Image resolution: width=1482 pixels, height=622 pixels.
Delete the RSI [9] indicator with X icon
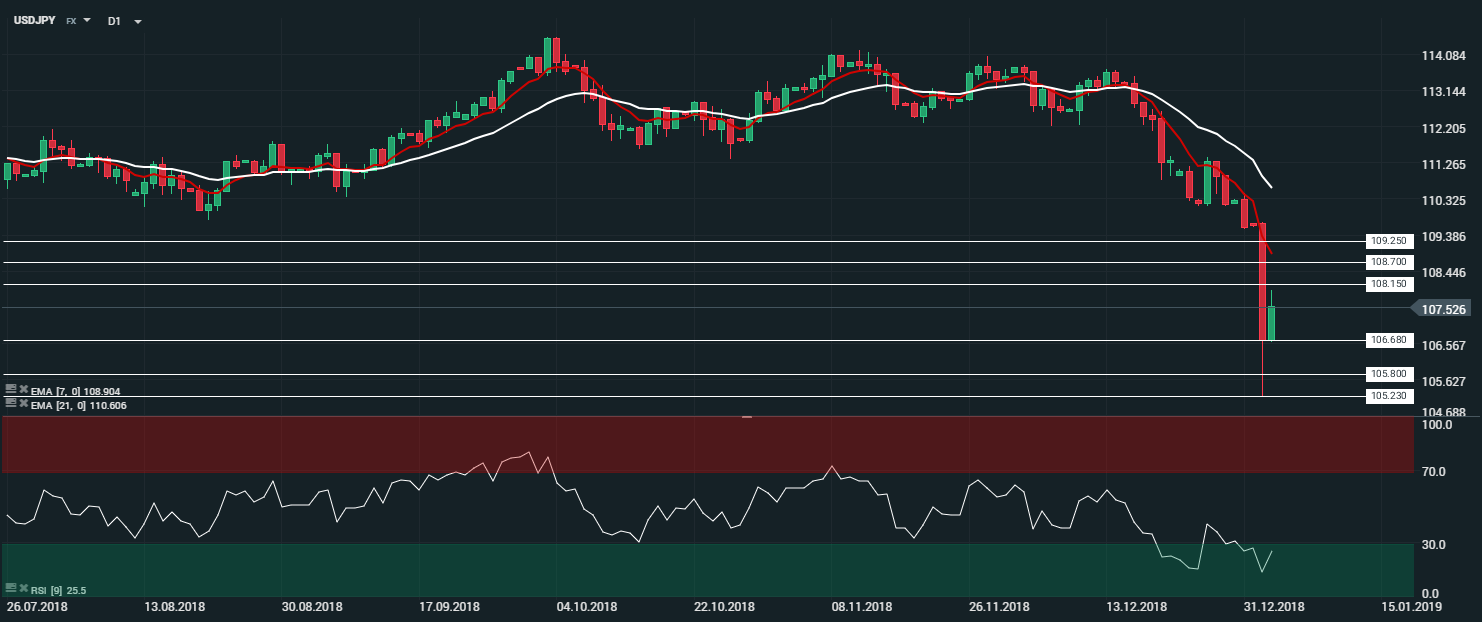[23, 589]
